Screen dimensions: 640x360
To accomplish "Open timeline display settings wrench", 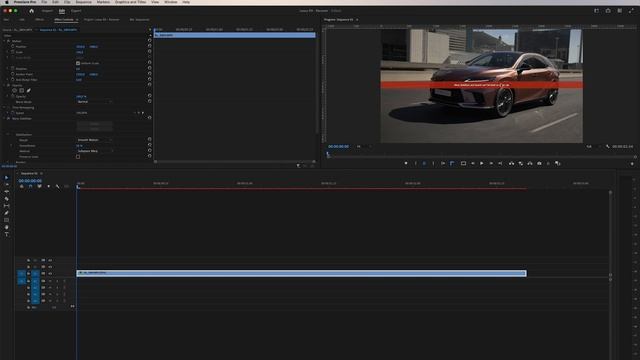I will (x=58, y=187).
